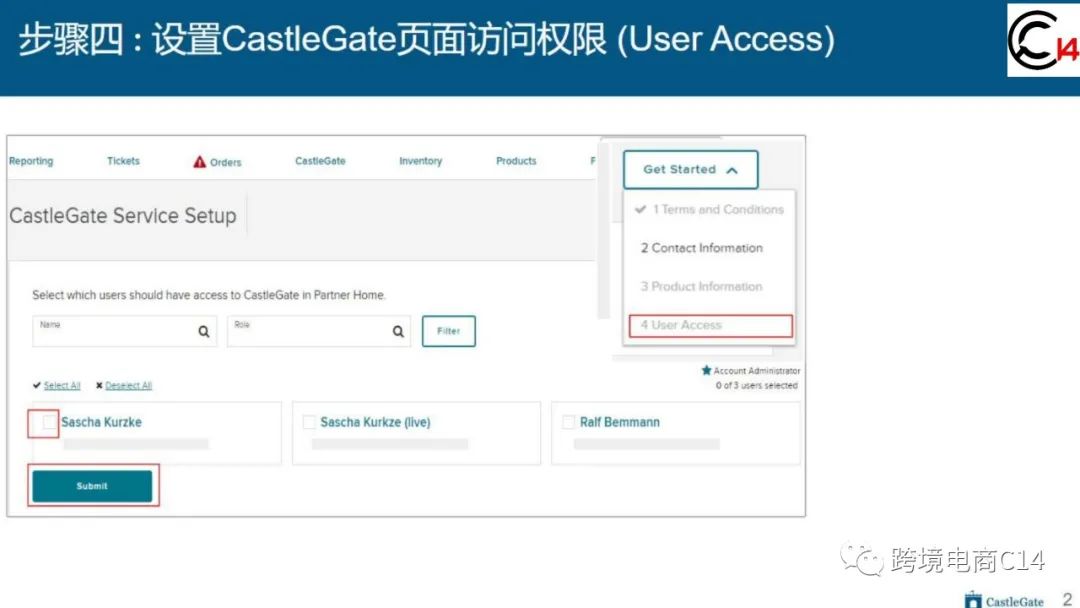Click the Role field magnifier icon
This screenshot has height=608, width=1080.
(398, 332)
